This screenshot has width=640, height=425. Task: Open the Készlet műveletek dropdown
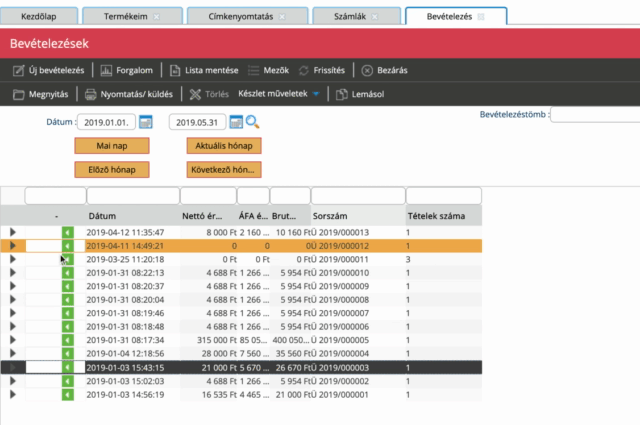[278, 94]
